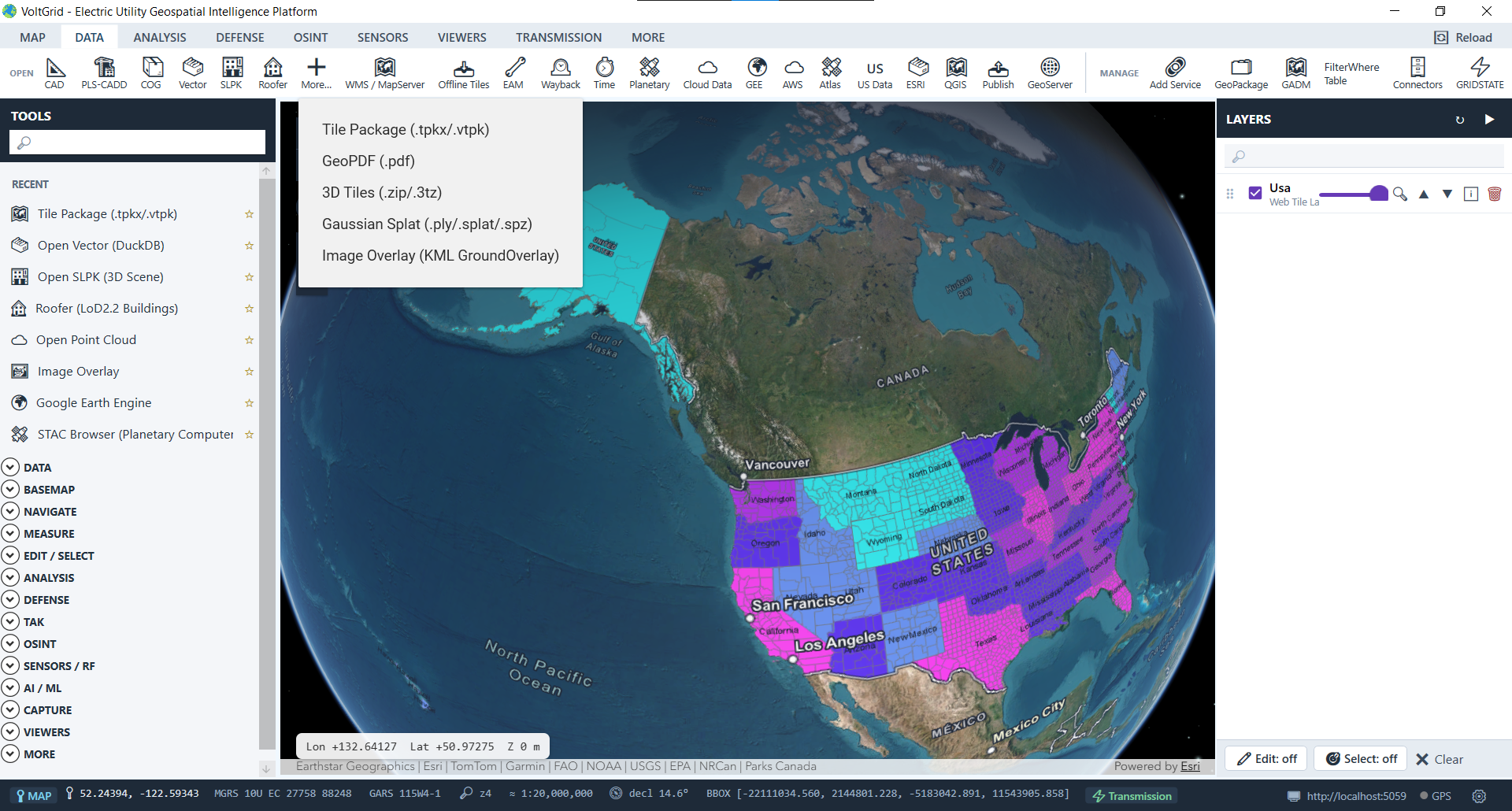Screen dimensions: 1512x811
Task: Open the GEE tool
Action: click(x=754, y=73)
